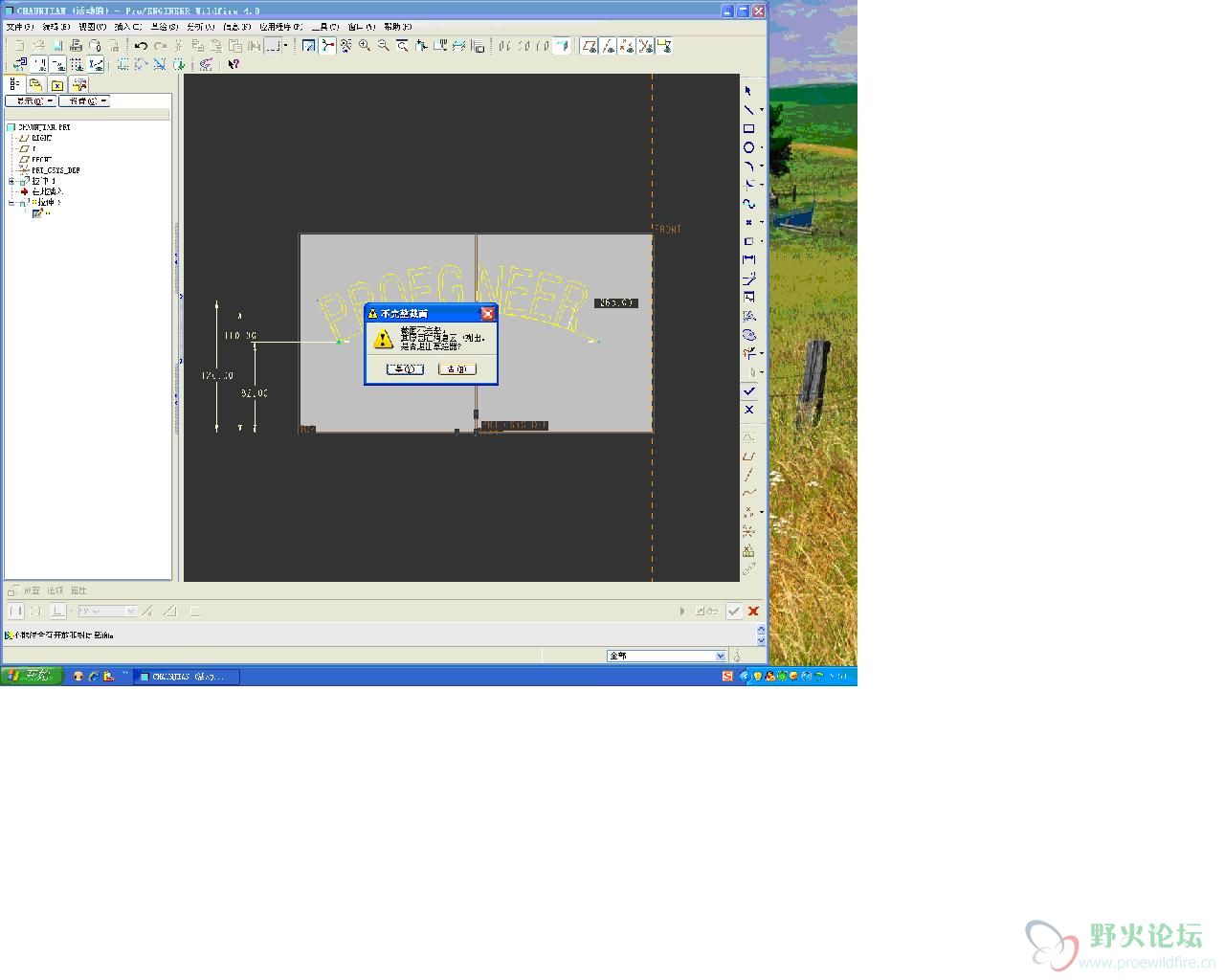
Task: Click 否(N) in the warning dialog
Action: point(457,368)
